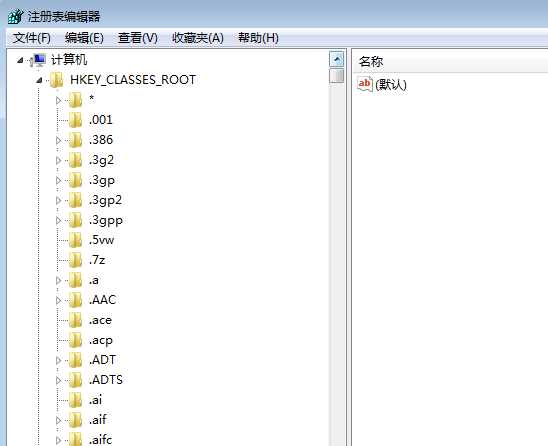Screen dimensions: 548x446
Task: Click the folder icon of .001
Action: pos(75,120)
